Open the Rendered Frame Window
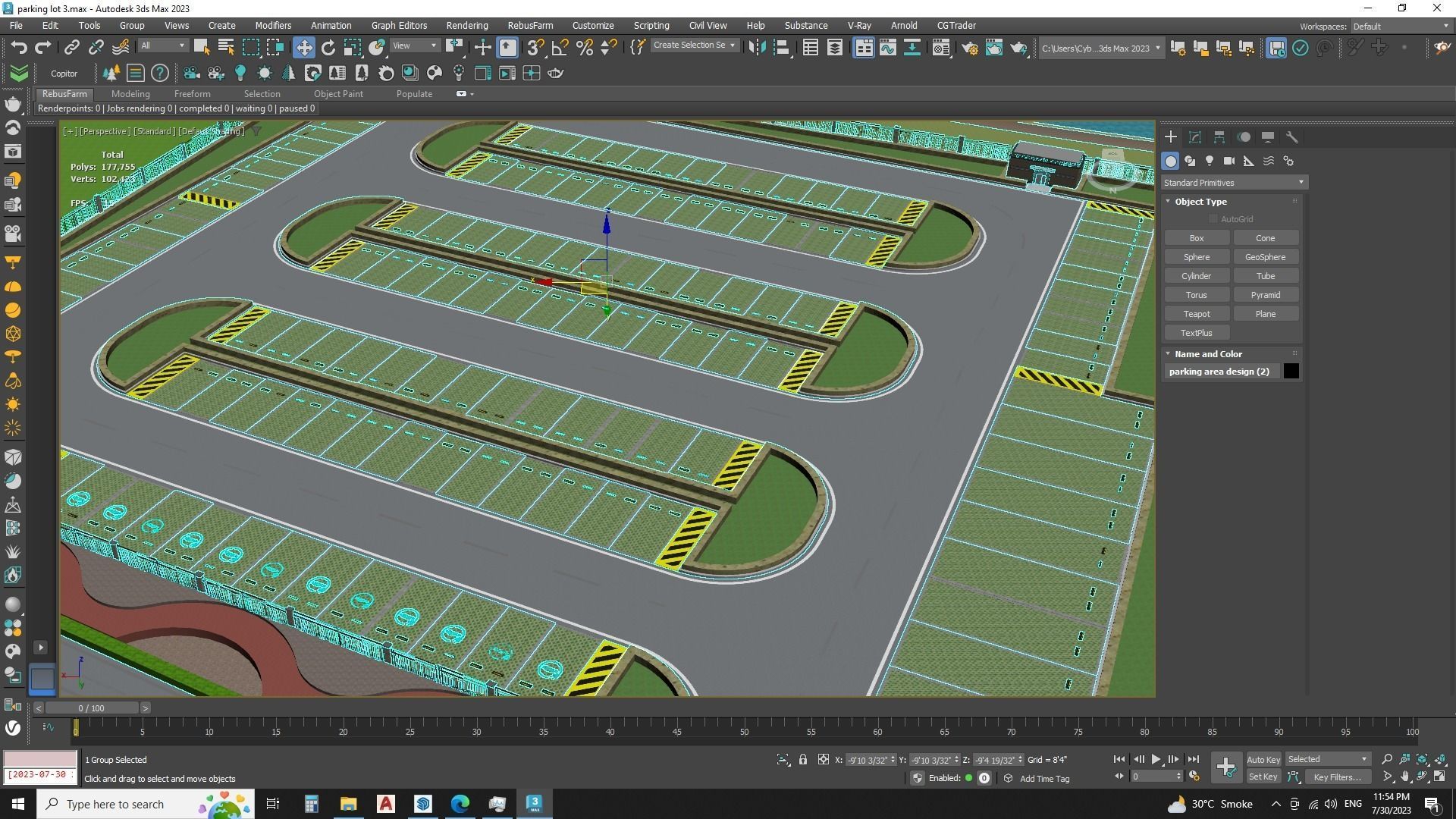Screen dimensions: 1456x819 994,47
